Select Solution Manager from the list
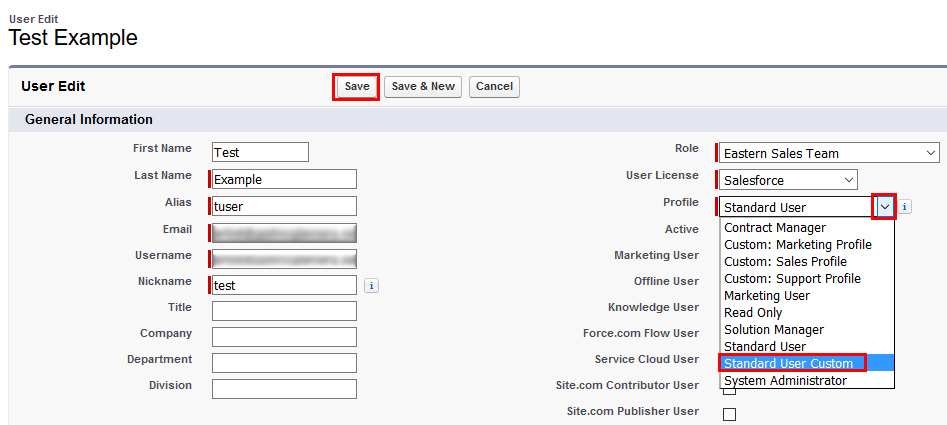 773,330
